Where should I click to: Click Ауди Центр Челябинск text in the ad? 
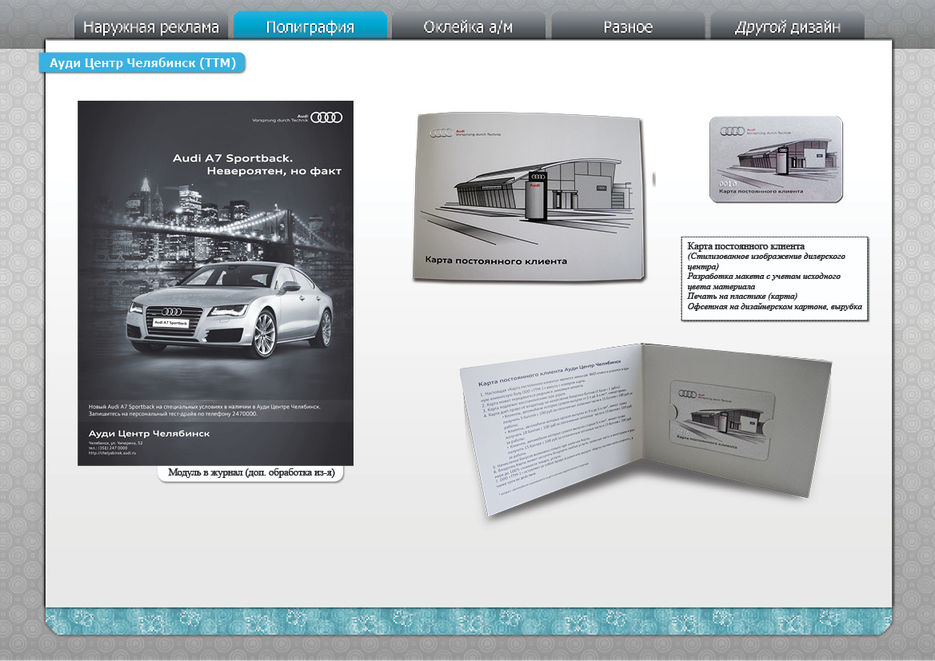[x=149, y=433]
